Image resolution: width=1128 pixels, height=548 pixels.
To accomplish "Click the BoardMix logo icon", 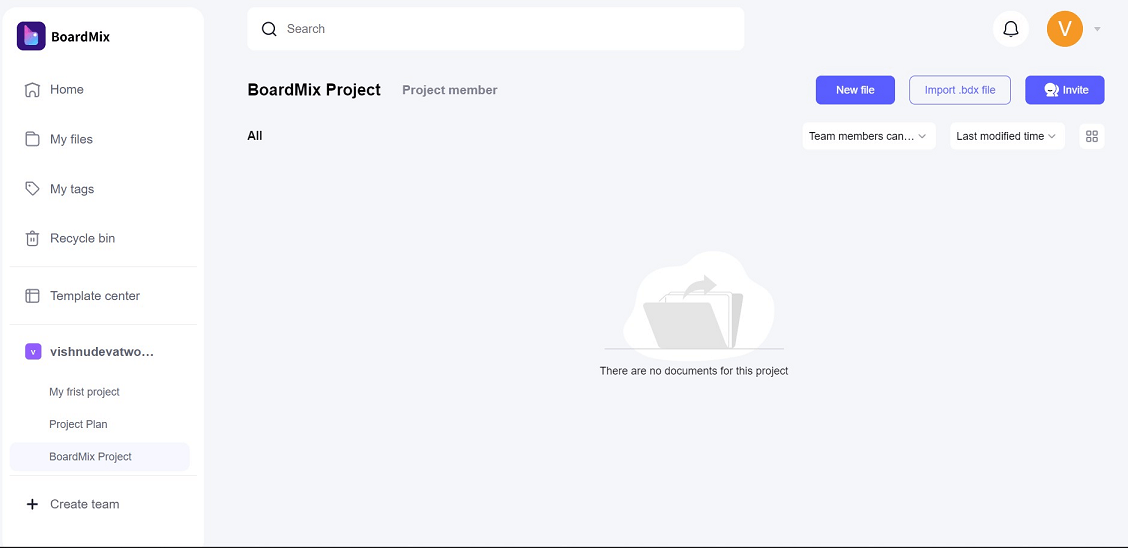I will pos(31,36).
